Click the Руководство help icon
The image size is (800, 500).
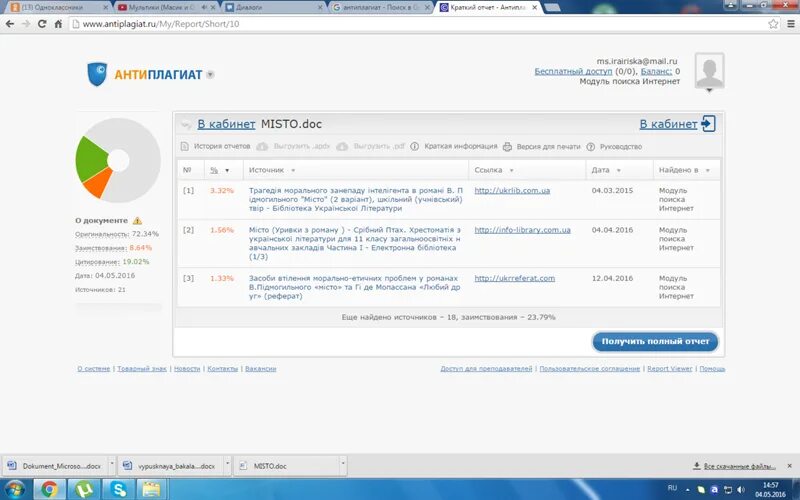pos(590,146)
